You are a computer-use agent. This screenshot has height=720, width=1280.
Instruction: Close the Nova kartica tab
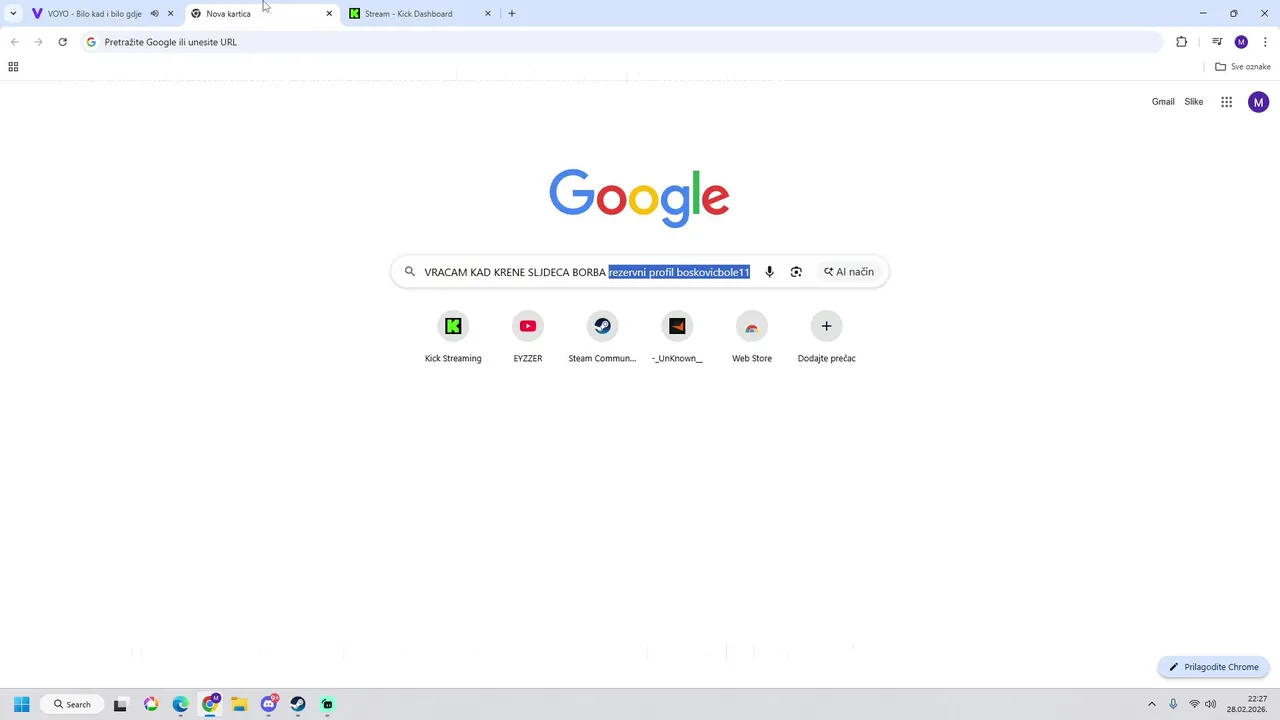[329, 14]
